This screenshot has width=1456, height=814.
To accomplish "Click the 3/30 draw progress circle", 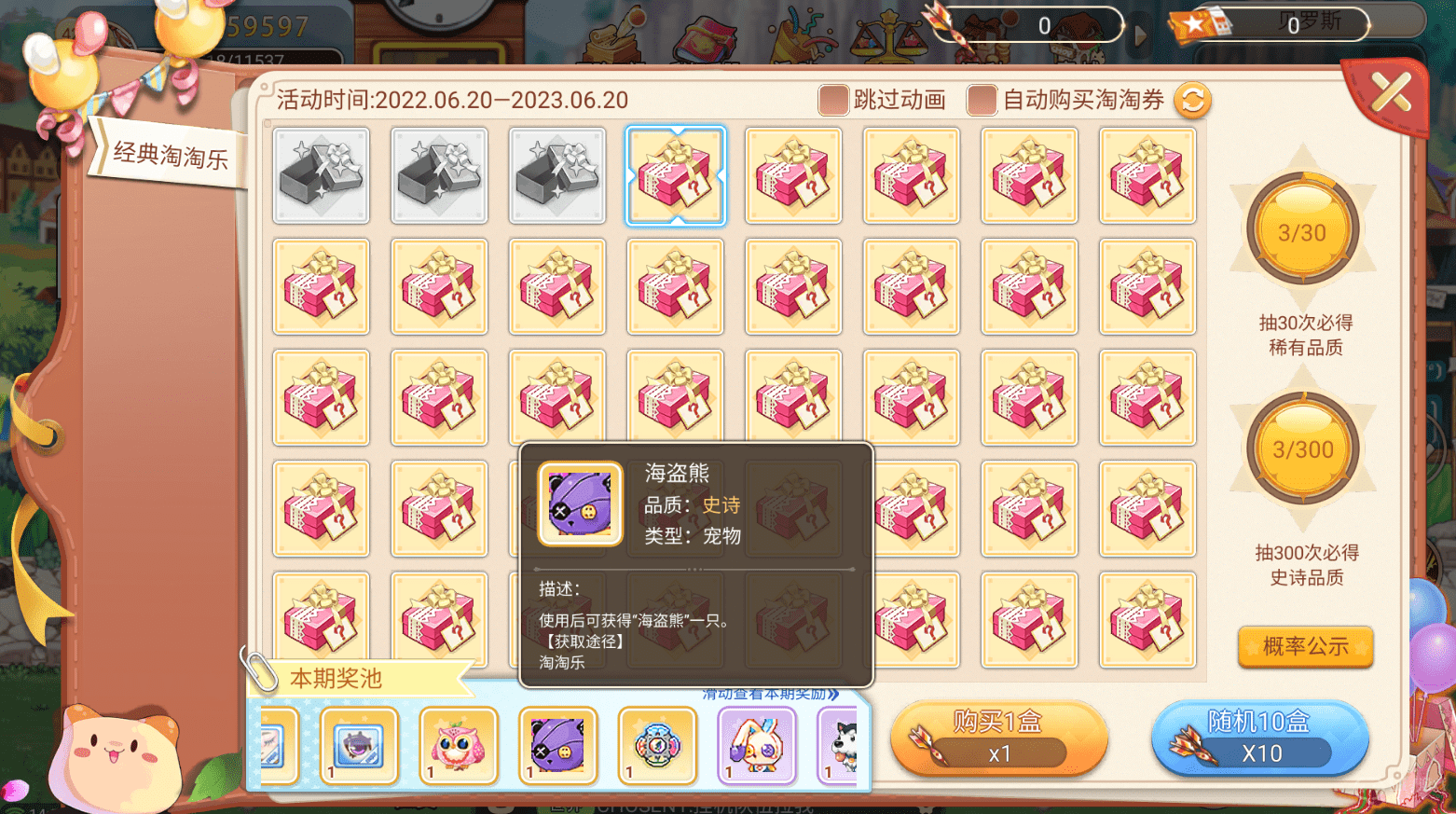I will coord(1302,230).
